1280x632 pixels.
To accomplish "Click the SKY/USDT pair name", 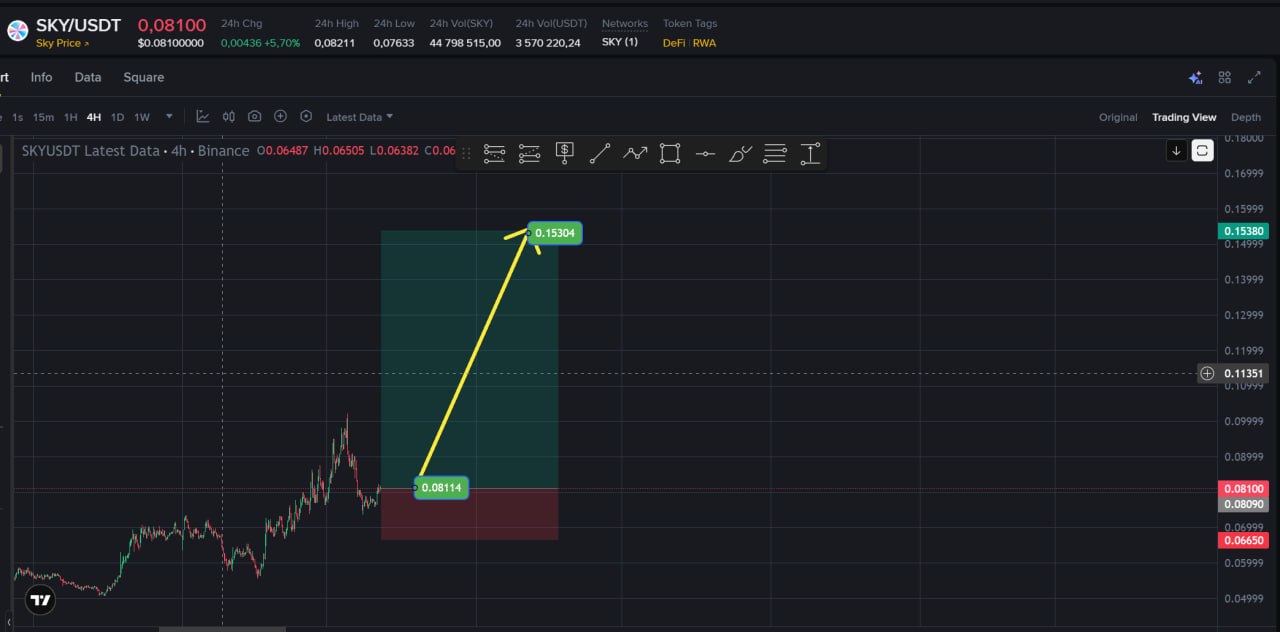I will pyautogui.click(x=79, y=25).
